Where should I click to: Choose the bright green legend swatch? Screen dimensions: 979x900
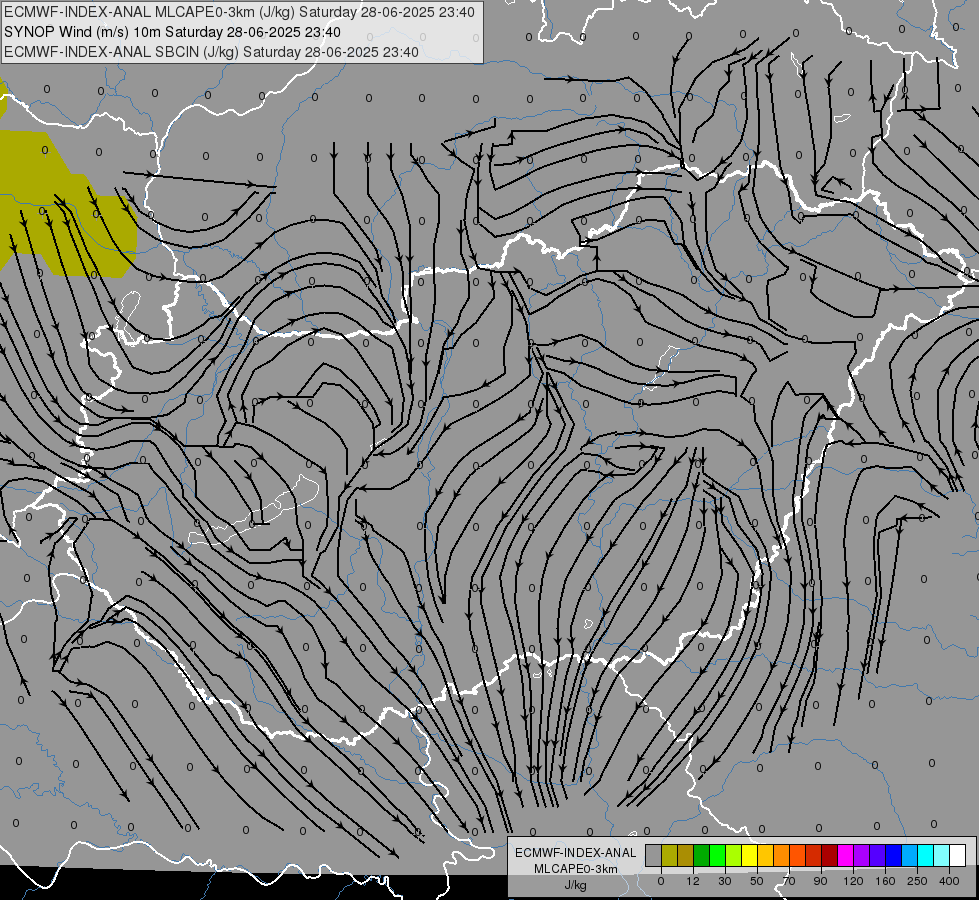pyautogui.click(x=717, y=855)
